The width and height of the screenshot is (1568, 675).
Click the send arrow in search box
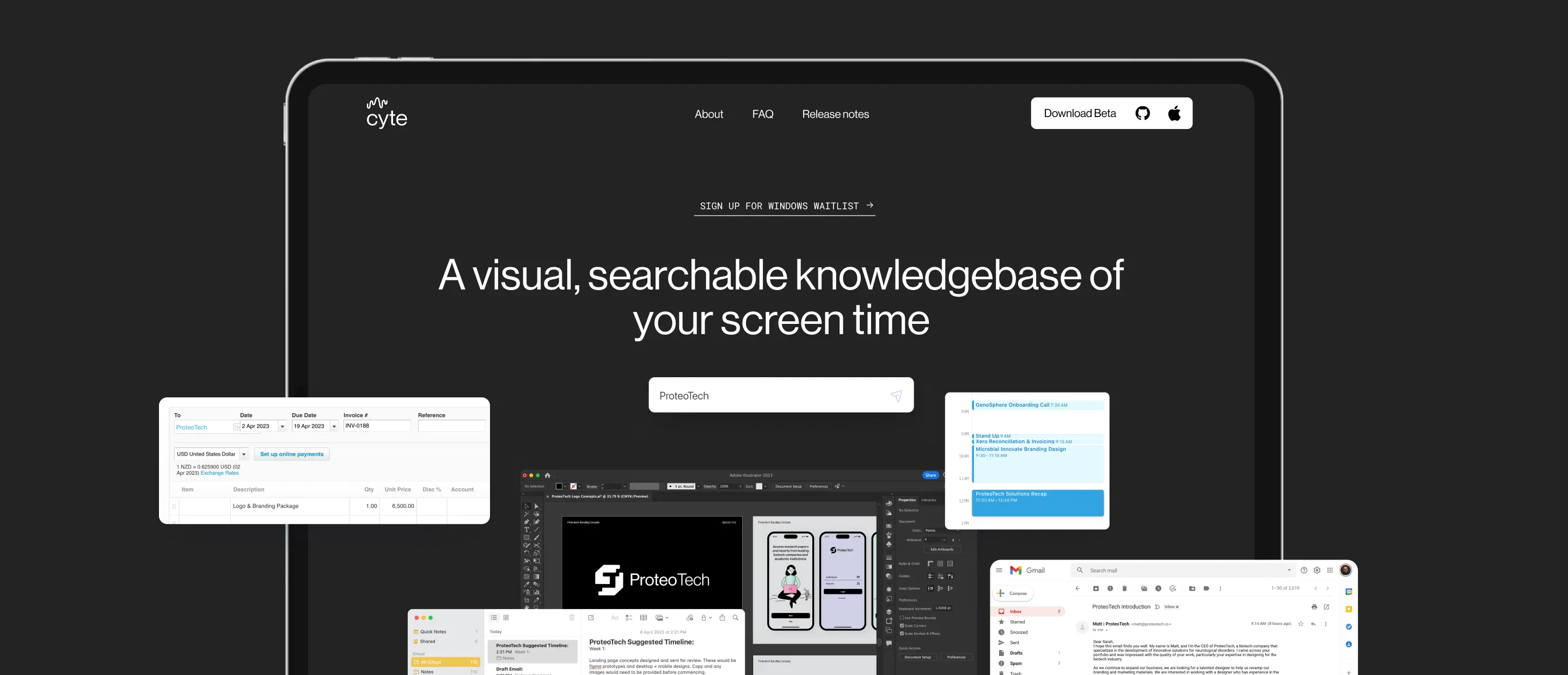pyautogui.click(x=896, y=396)
